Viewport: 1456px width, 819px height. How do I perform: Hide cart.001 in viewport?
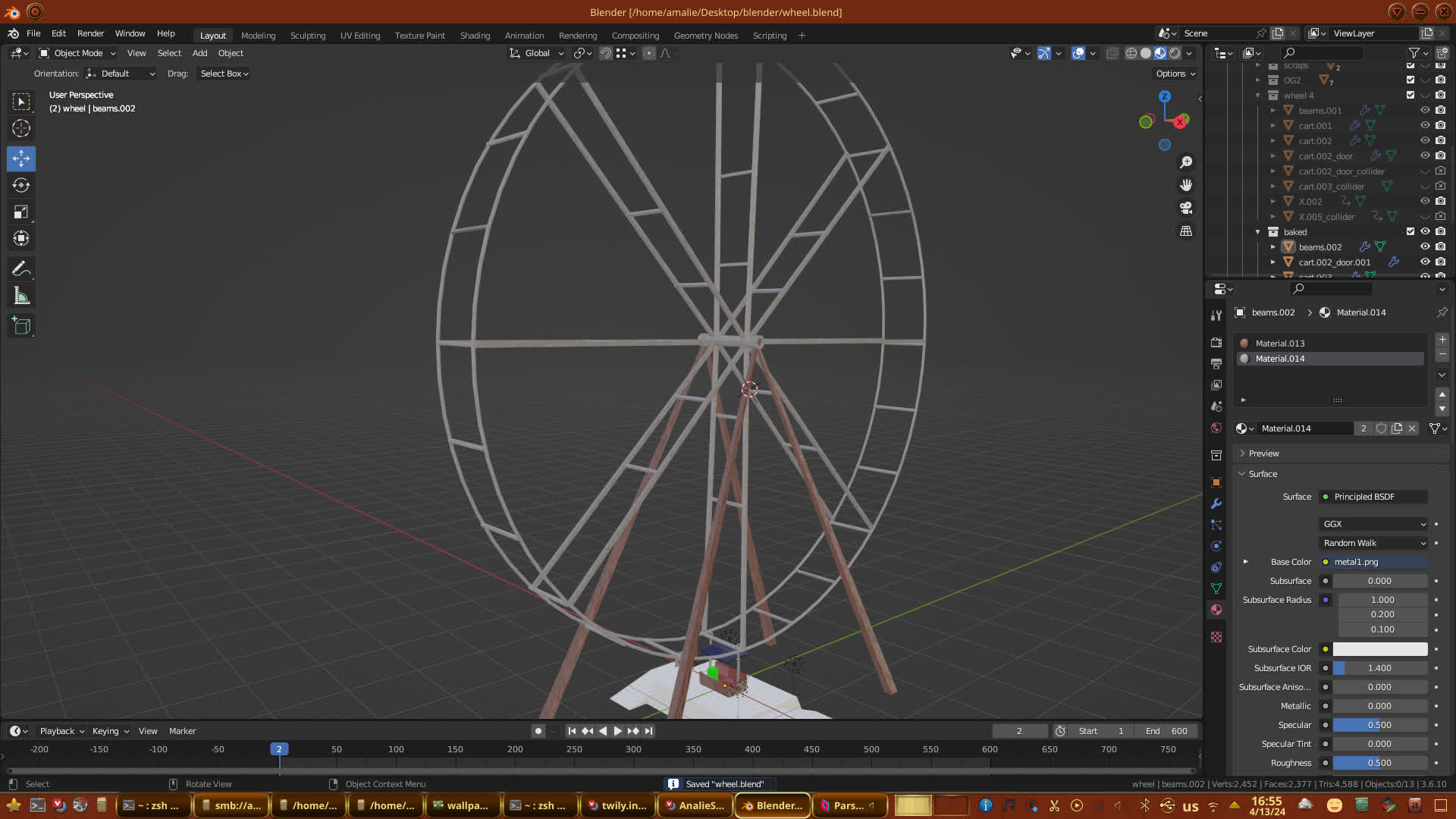coord(1425,125)
